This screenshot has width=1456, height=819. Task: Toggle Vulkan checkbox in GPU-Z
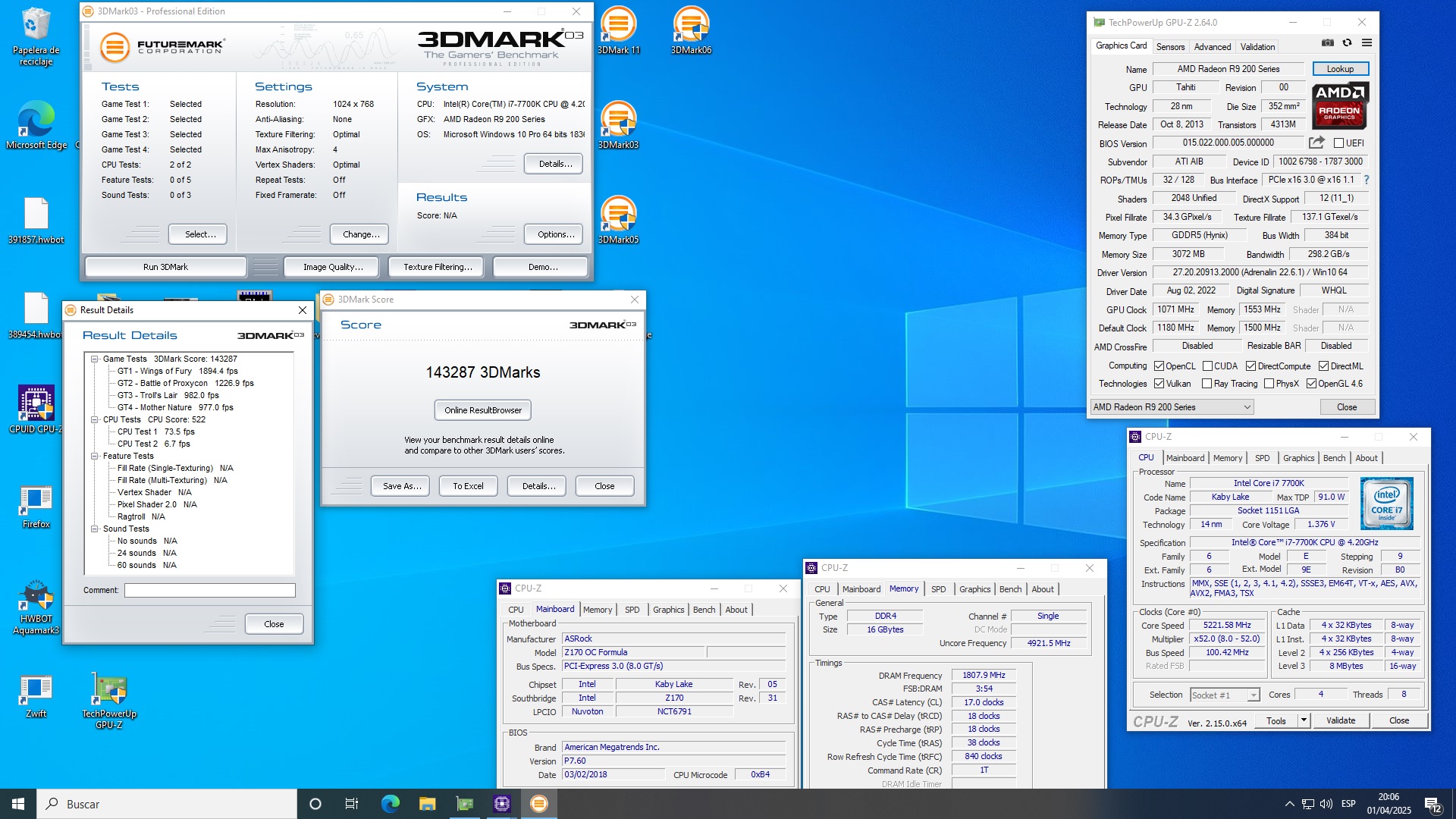(x=1159, y=384)
